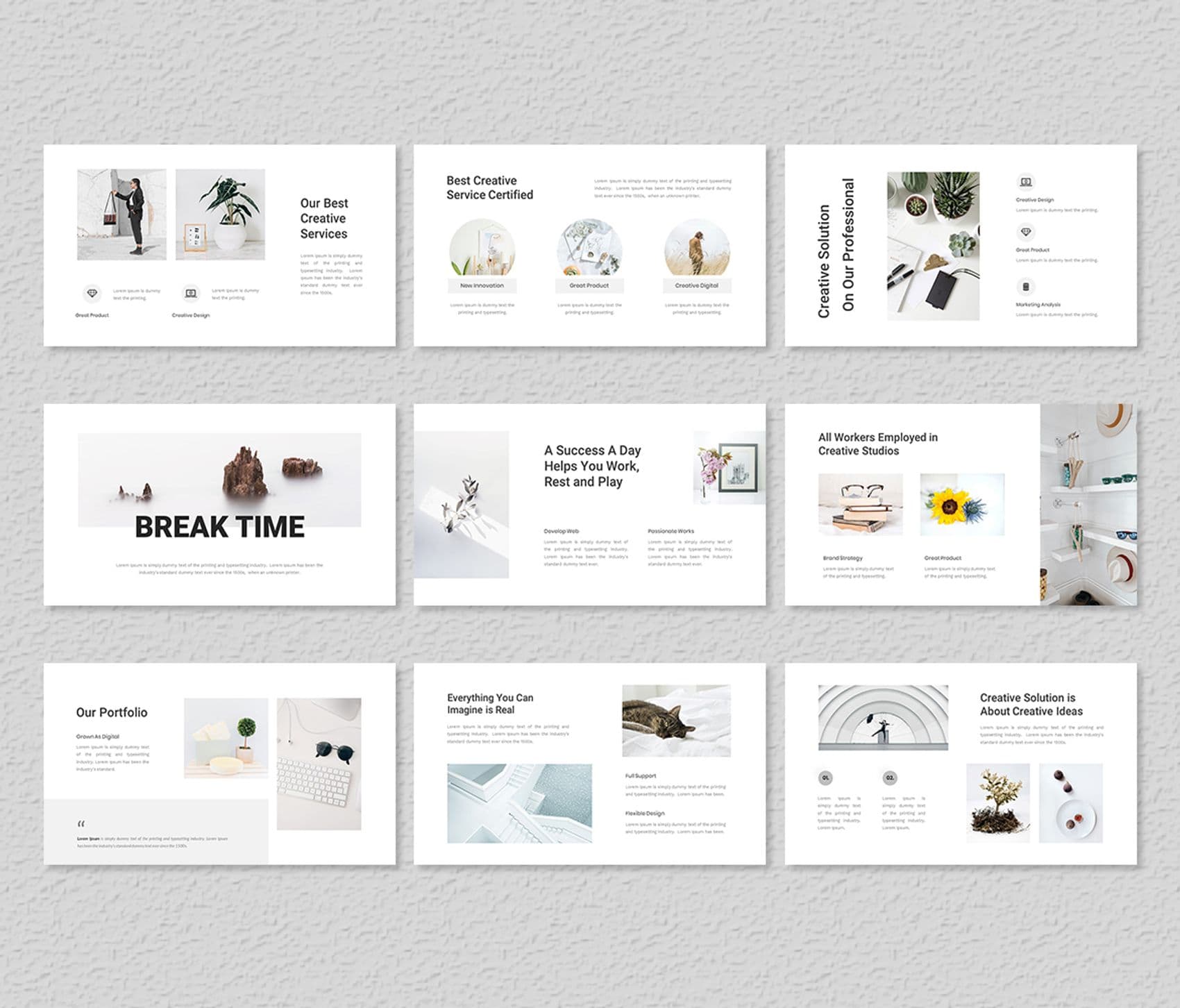Click the diamond icon in Our Best Creative Services slide
Image resolution: width=1180 pixels, height=1008 pixels.
tap(92, 294)
